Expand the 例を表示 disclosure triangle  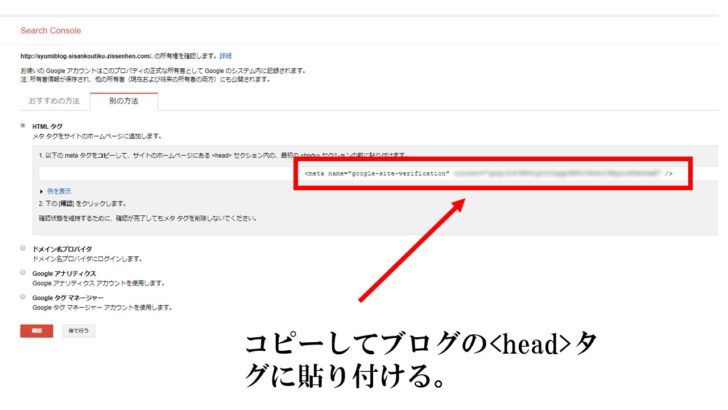42,191
